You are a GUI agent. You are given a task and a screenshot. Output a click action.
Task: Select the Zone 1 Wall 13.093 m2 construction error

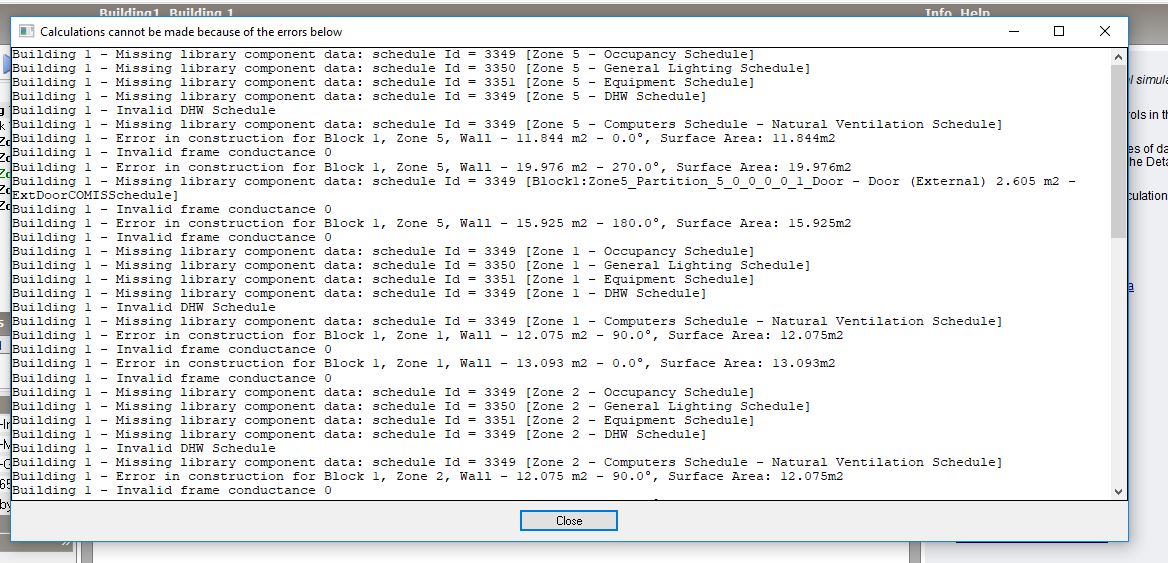[423, 364]
